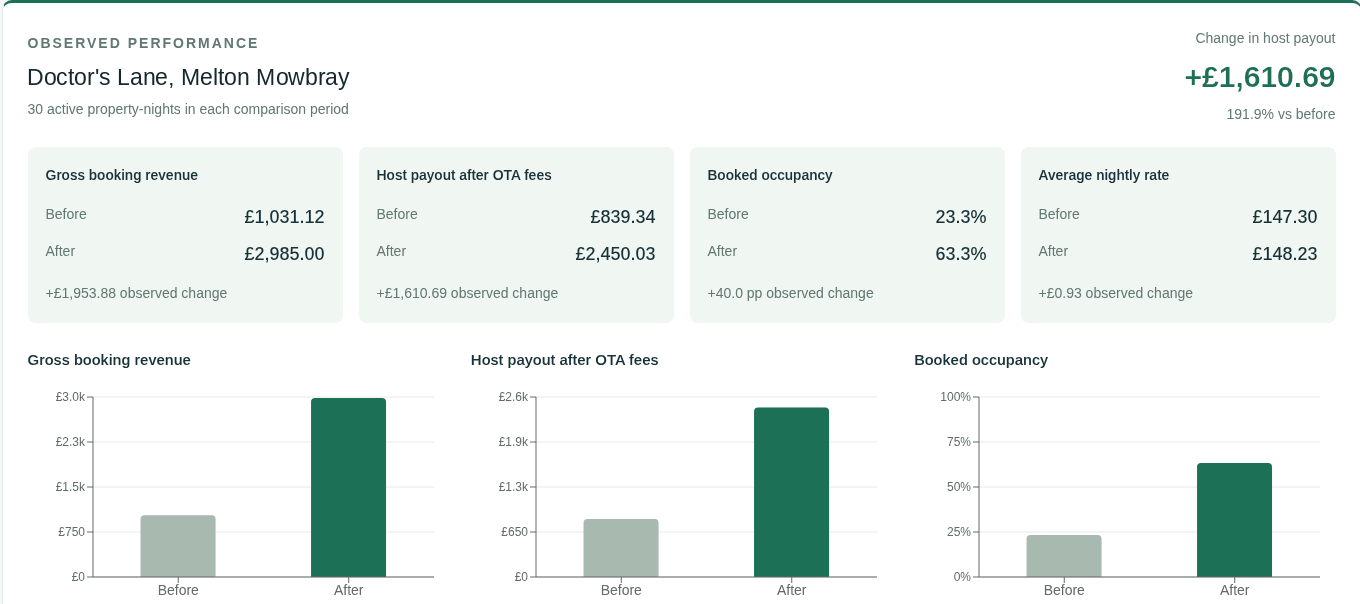Select the large green +£1,610.69 headline figure
The width and height of the screenshot is (1360, 604).
pyautogui.click(x=1260, y=77)
